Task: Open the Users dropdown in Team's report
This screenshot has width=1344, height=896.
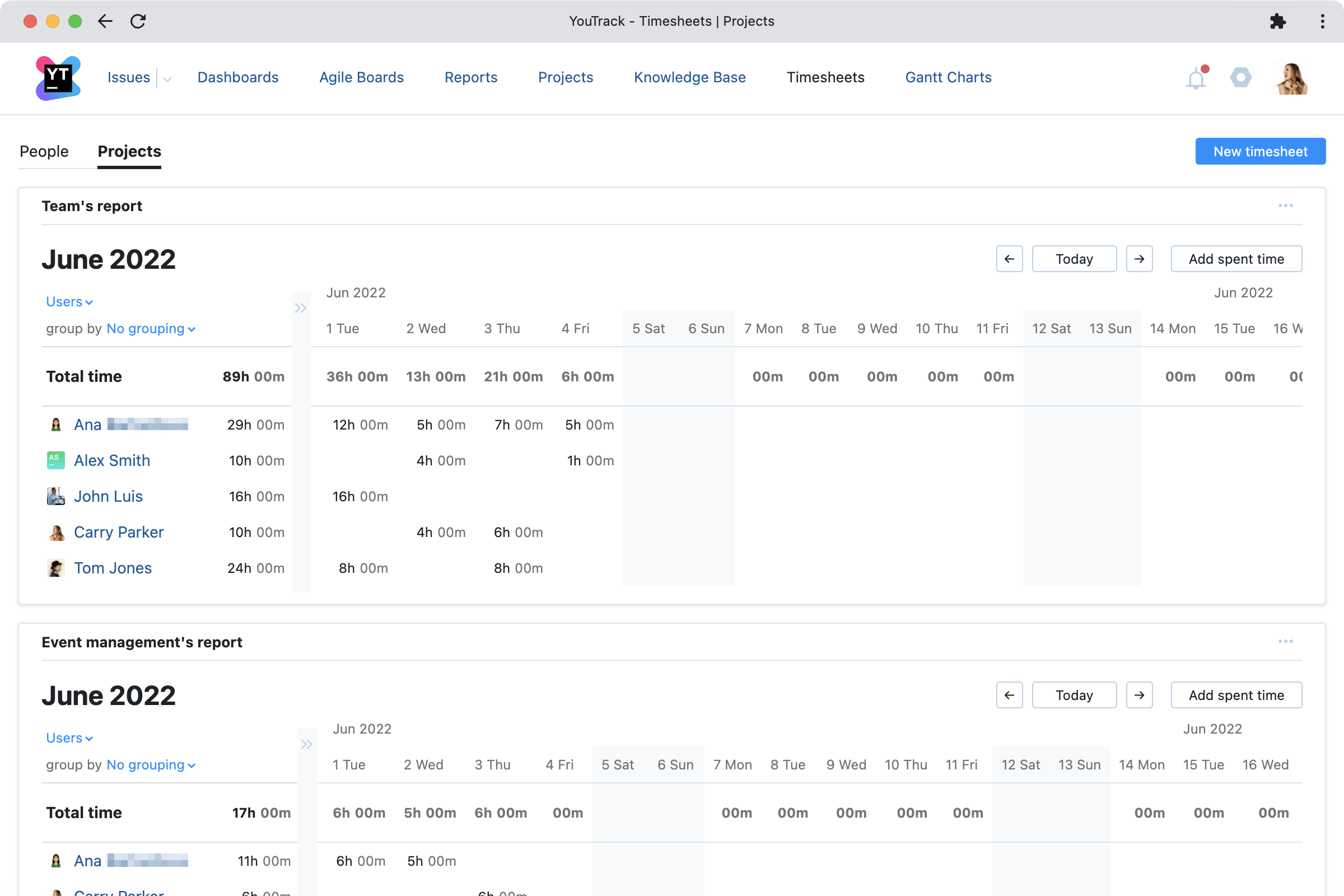Action: (x=68, y=301)
